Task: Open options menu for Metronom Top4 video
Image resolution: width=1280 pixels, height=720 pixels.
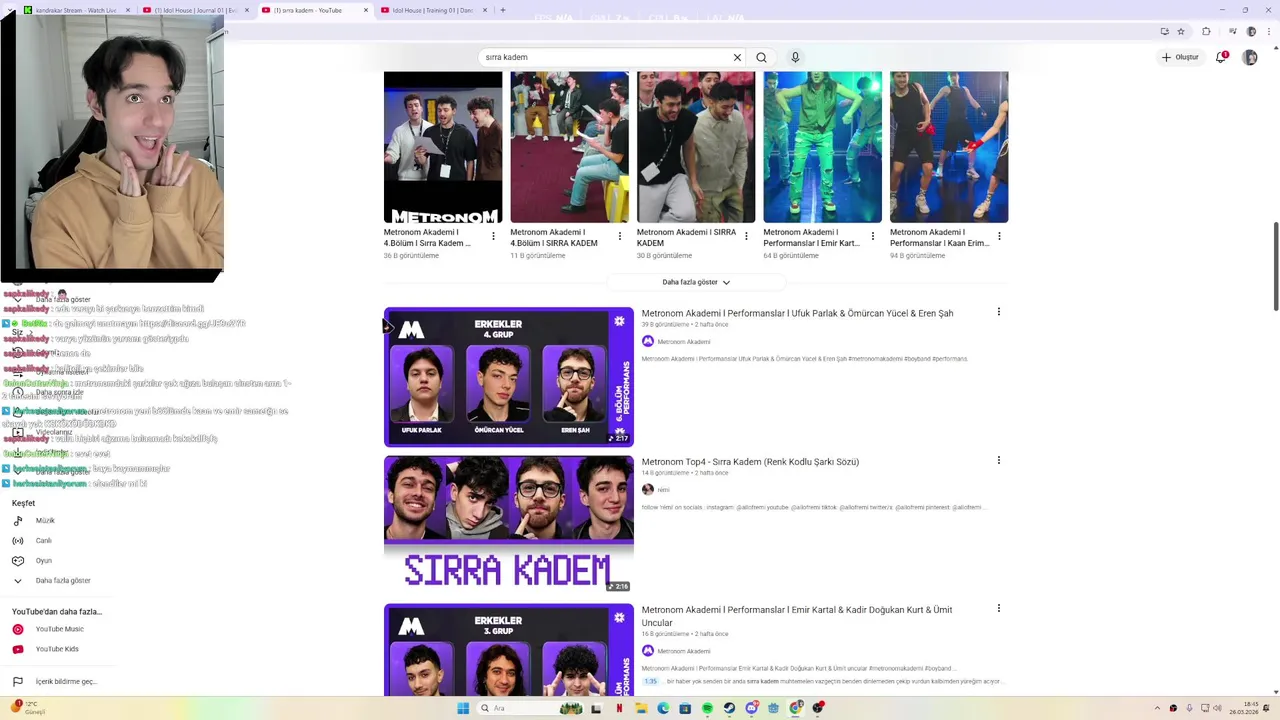Action: click(x=998, y=460)
